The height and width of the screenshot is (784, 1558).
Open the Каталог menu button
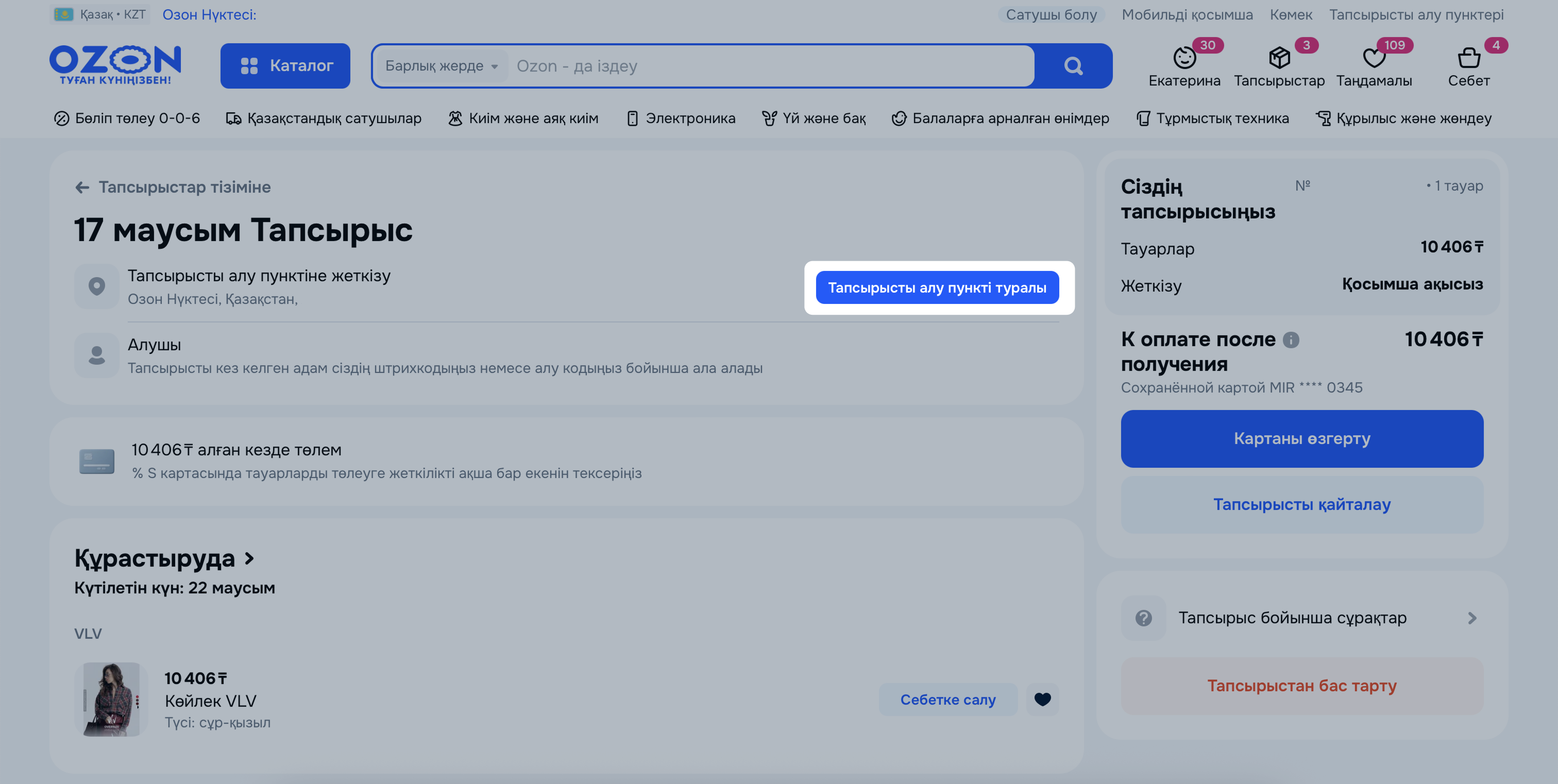285,66
